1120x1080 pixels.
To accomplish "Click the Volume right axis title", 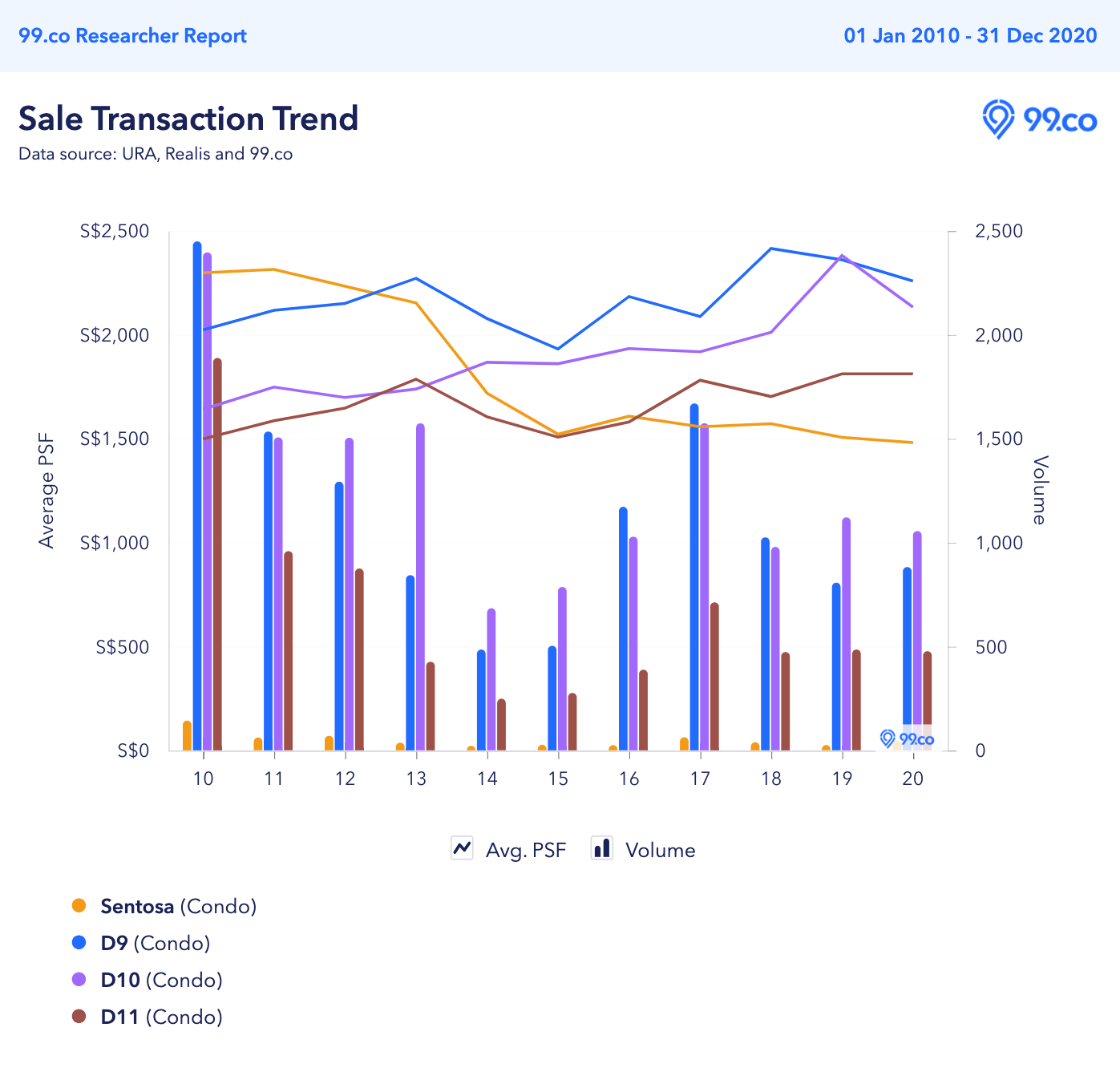I will [1039, 490].
